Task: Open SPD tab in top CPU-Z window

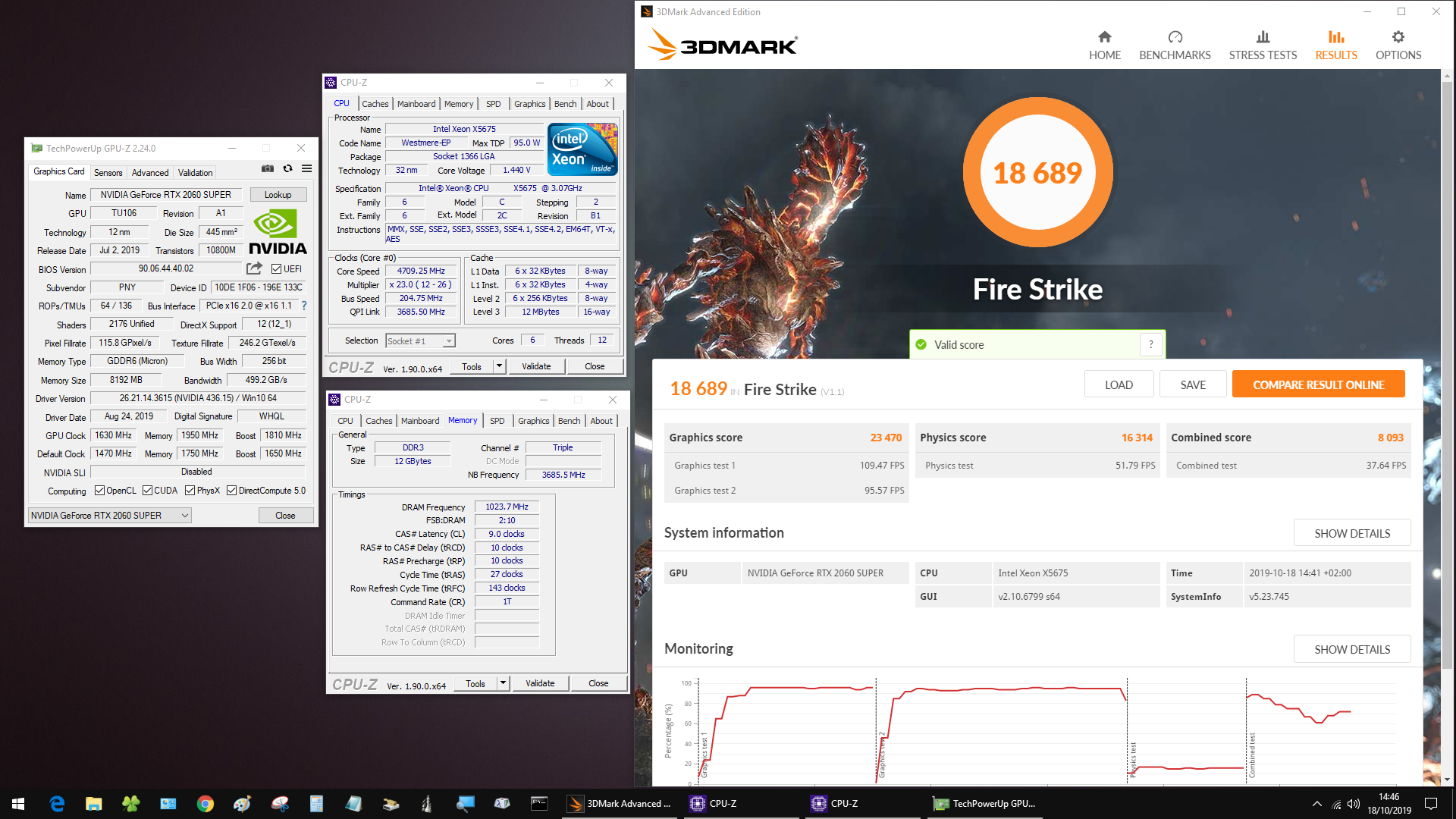Action: (493, 104)
